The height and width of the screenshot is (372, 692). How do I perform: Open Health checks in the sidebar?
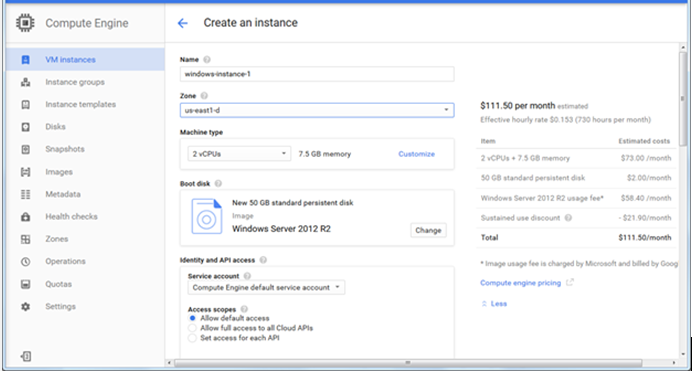pos(71,217)
